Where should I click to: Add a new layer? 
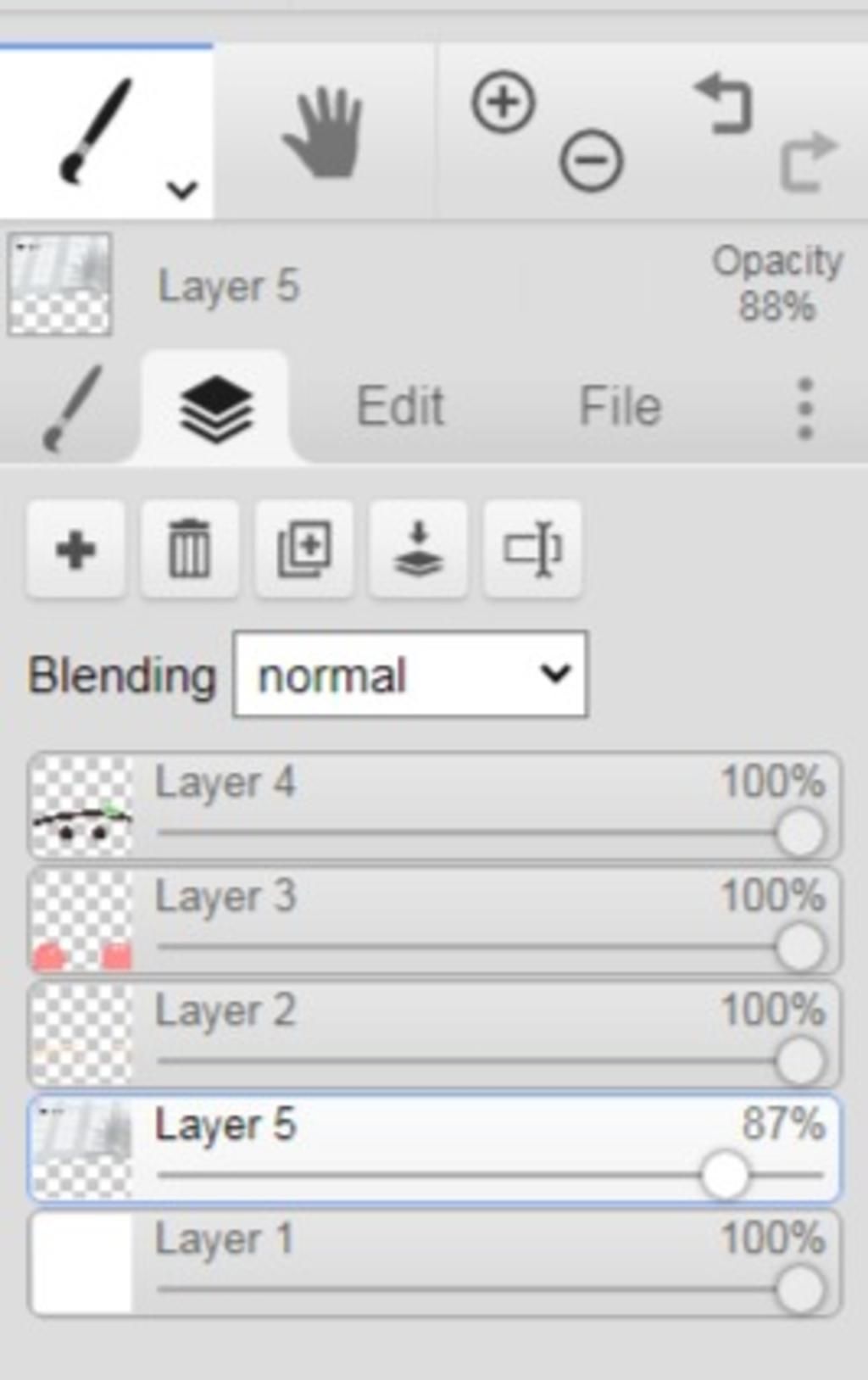(x=76, y=549)
